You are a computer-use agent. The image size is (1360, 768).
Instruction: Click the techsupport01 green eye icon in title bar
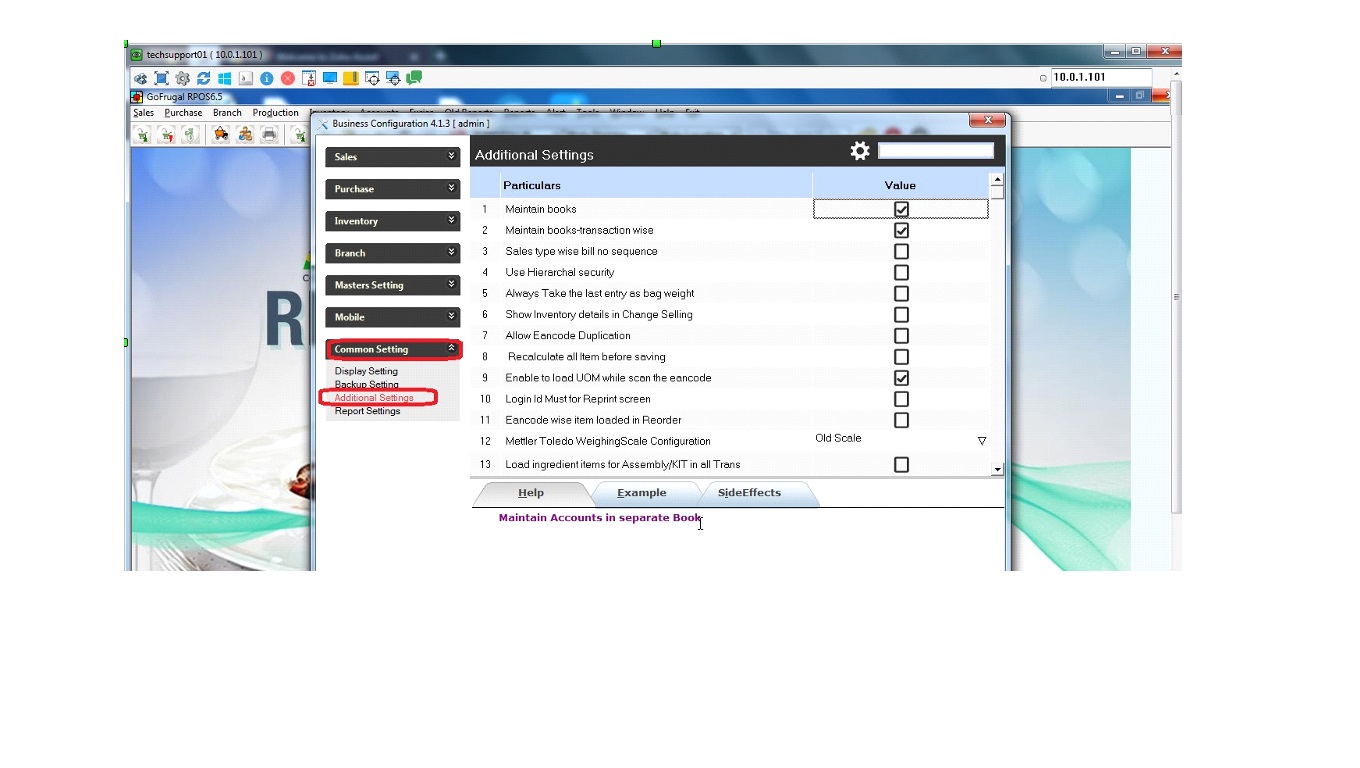point(137,55)
